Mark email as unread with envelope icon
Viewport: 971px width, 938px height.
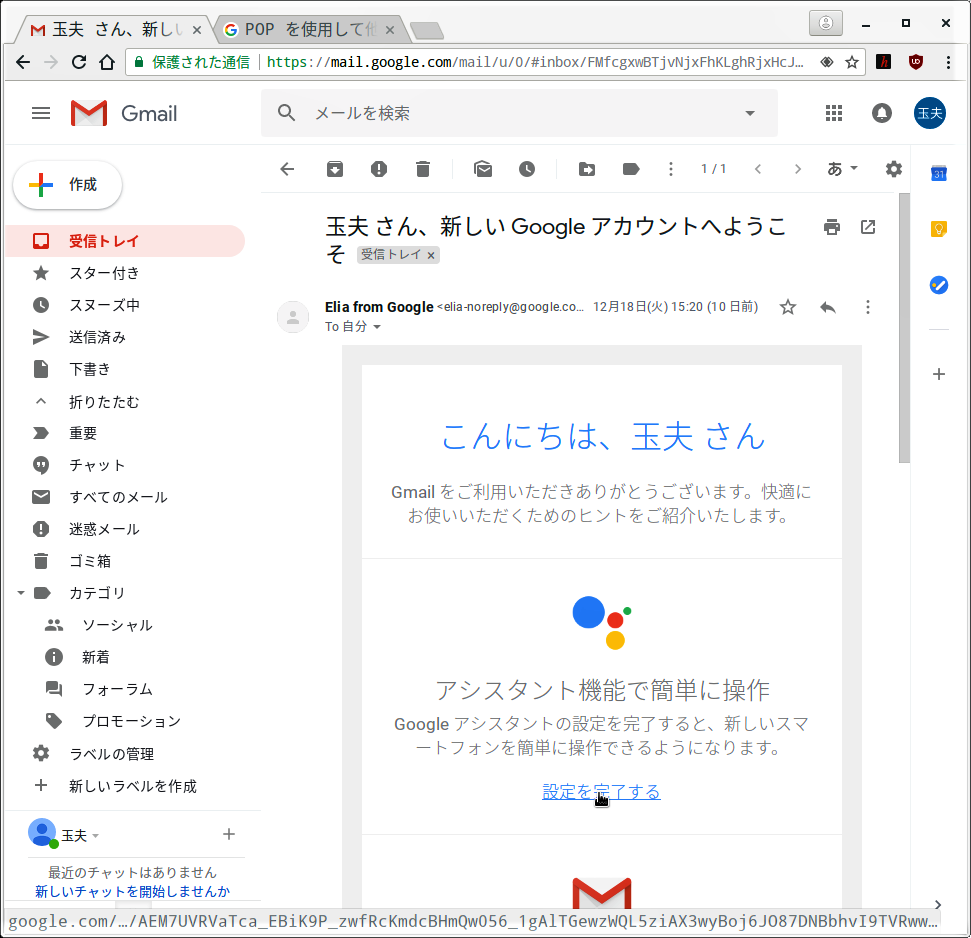pos(483,169)
